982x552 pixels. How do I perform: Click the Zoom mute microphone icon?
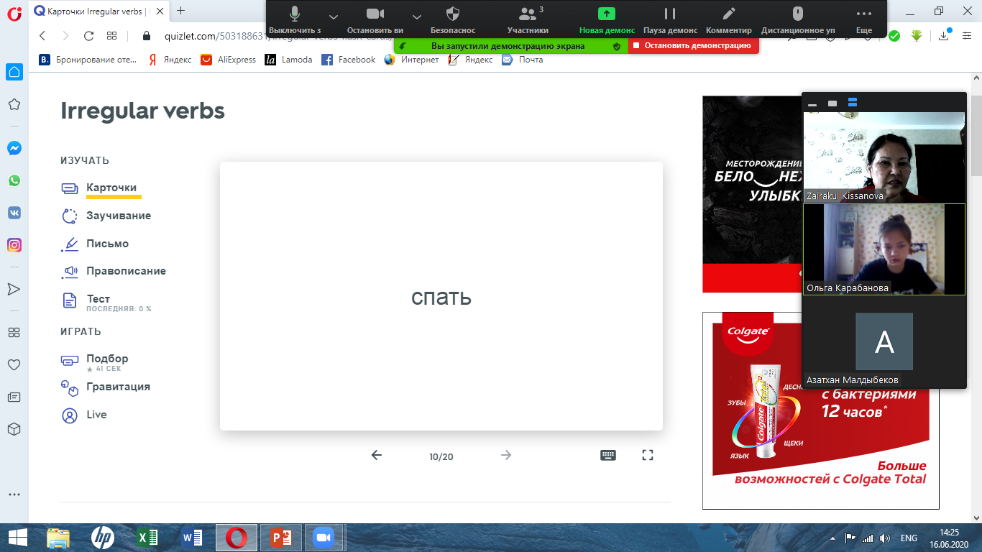(294, 14)
